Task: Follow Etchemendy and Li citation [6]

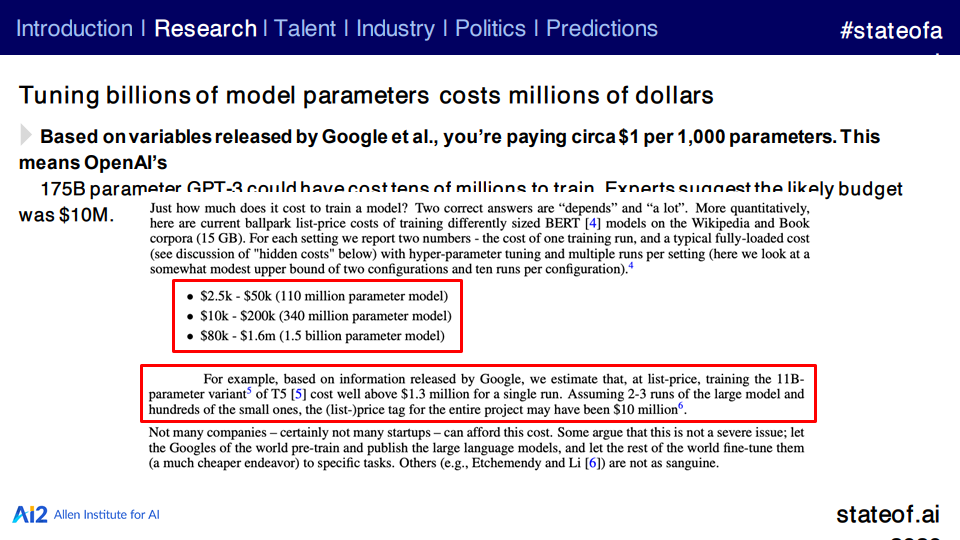Action: point(592,463)
